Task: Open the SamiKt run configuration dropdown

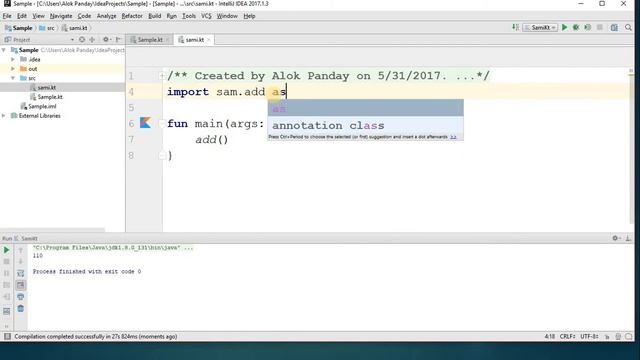Action: [540, 27]
